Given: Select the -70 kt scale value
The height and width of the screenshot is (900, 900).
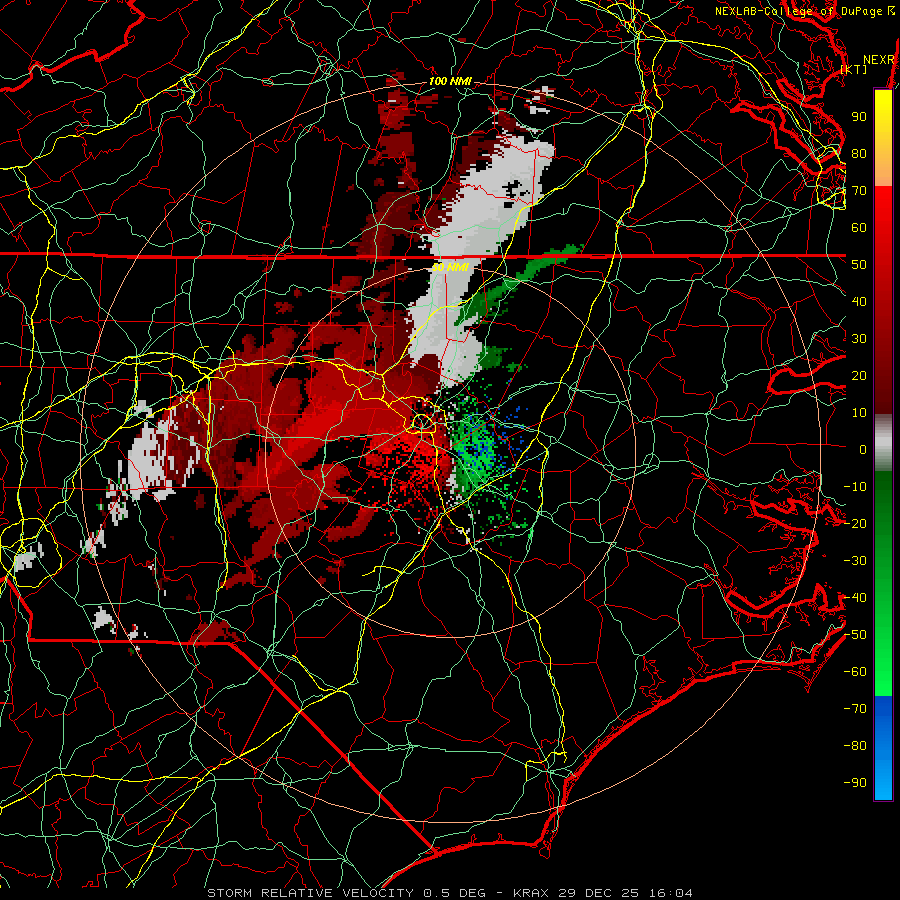Looking at the screenshot, I should click(855, 709).
